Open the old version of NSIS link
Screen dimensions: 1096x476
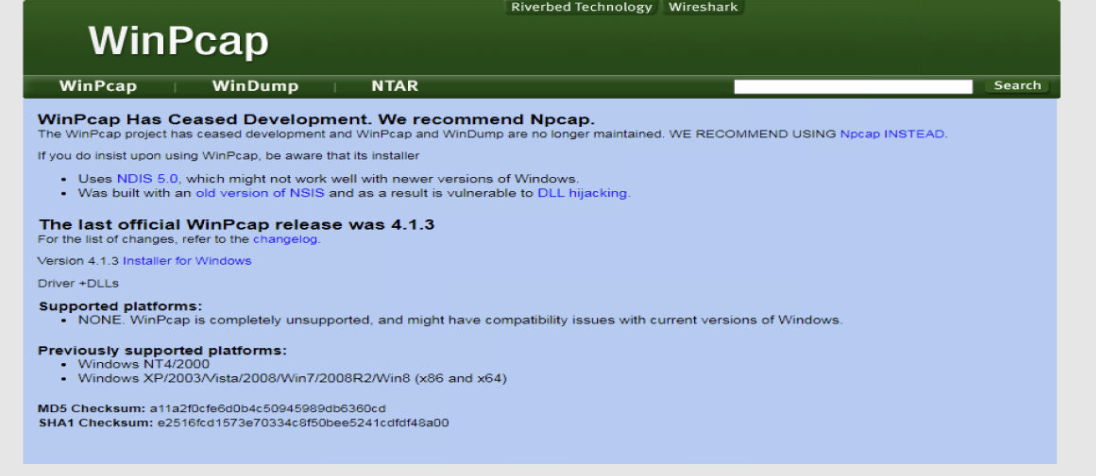[x=260, y=193]
